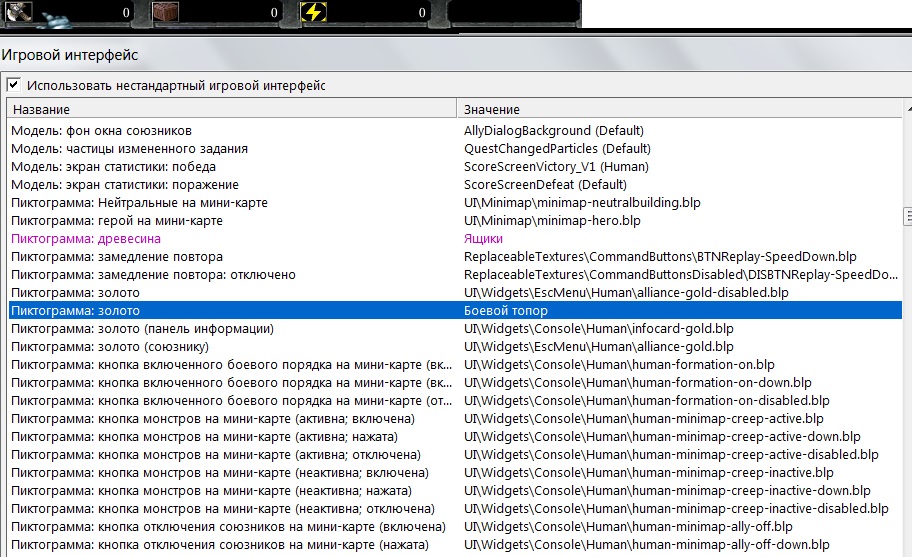Click the crate lumber icon in resource bar
The image size is (912, 557).
click(165, 12)
